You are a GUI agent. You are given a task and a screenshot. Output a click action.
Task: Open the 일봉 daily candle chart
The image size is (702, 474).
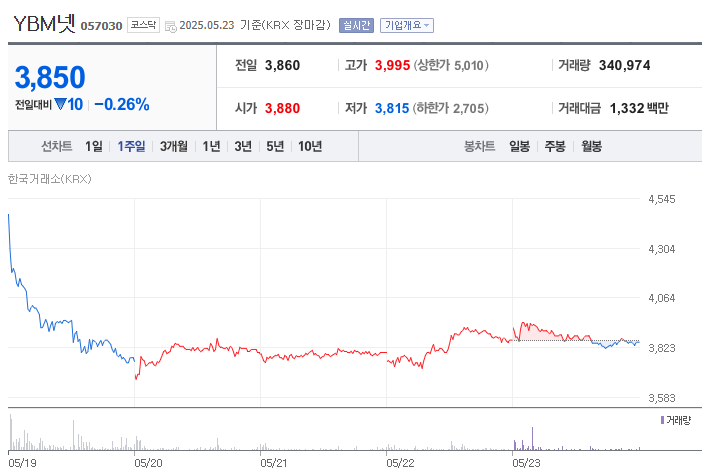coord(519,146)
